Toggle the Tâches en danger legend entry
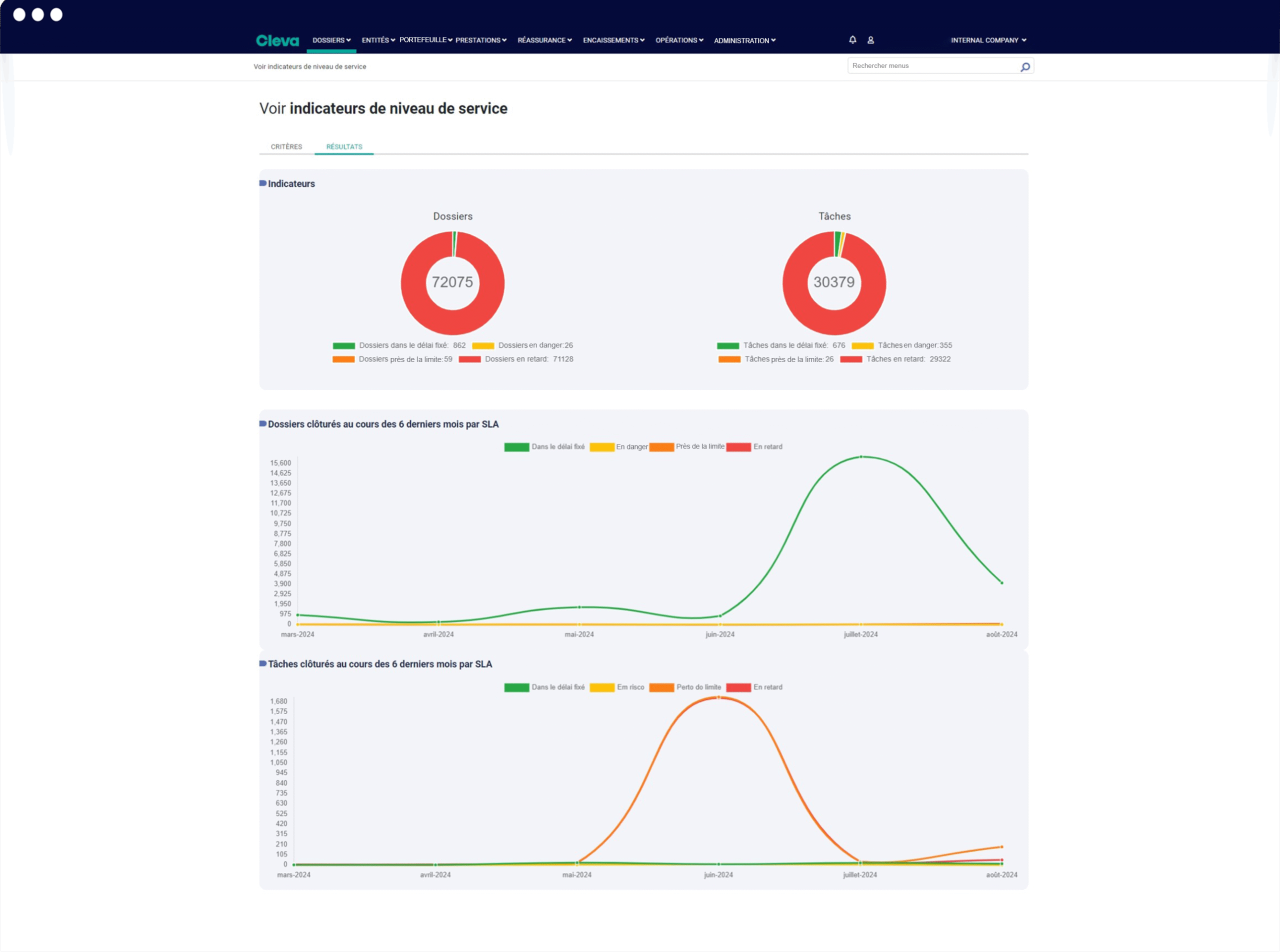Viewport: 1280px width, 952px height. coord(902,345)
